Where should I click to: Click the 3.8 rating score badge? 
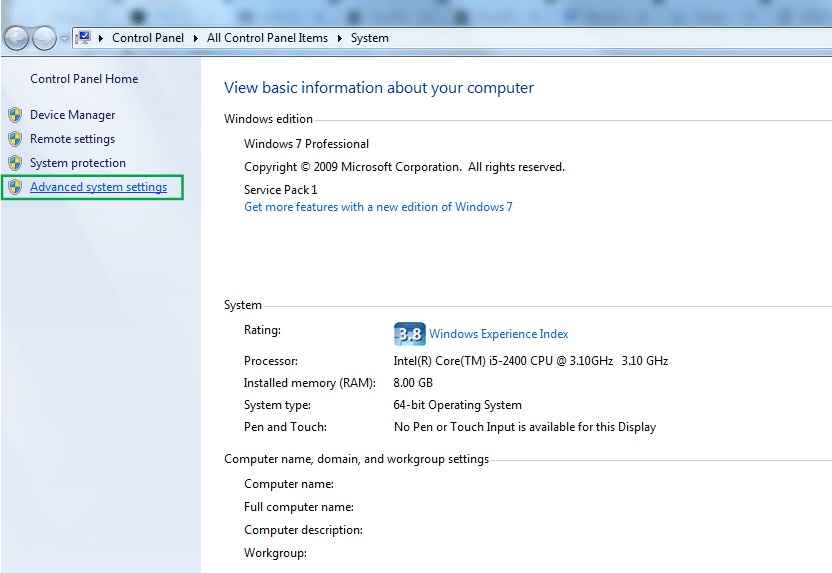(409, 334)
